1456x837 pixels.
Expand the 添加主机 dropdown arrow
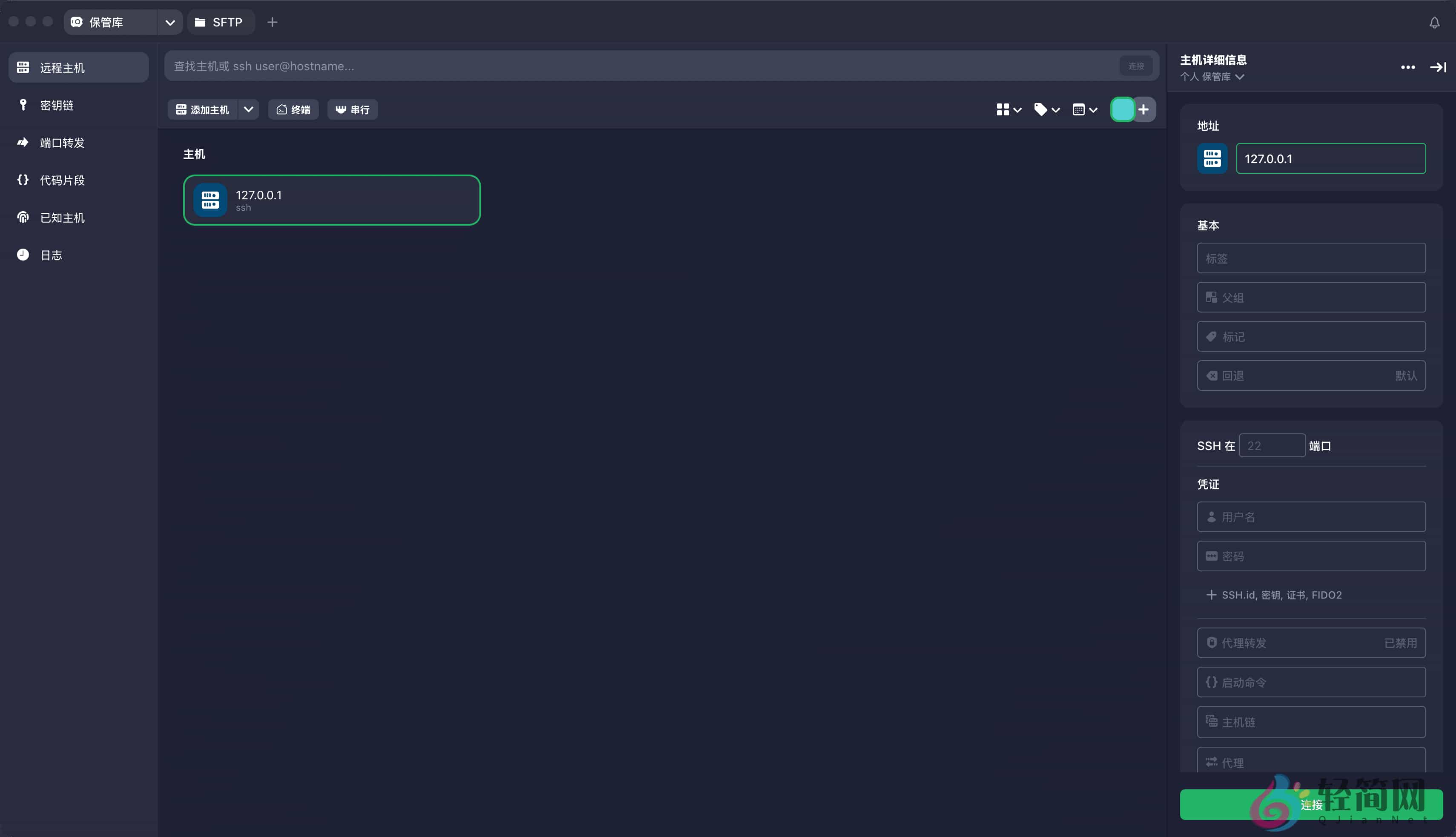pos(249,109)
